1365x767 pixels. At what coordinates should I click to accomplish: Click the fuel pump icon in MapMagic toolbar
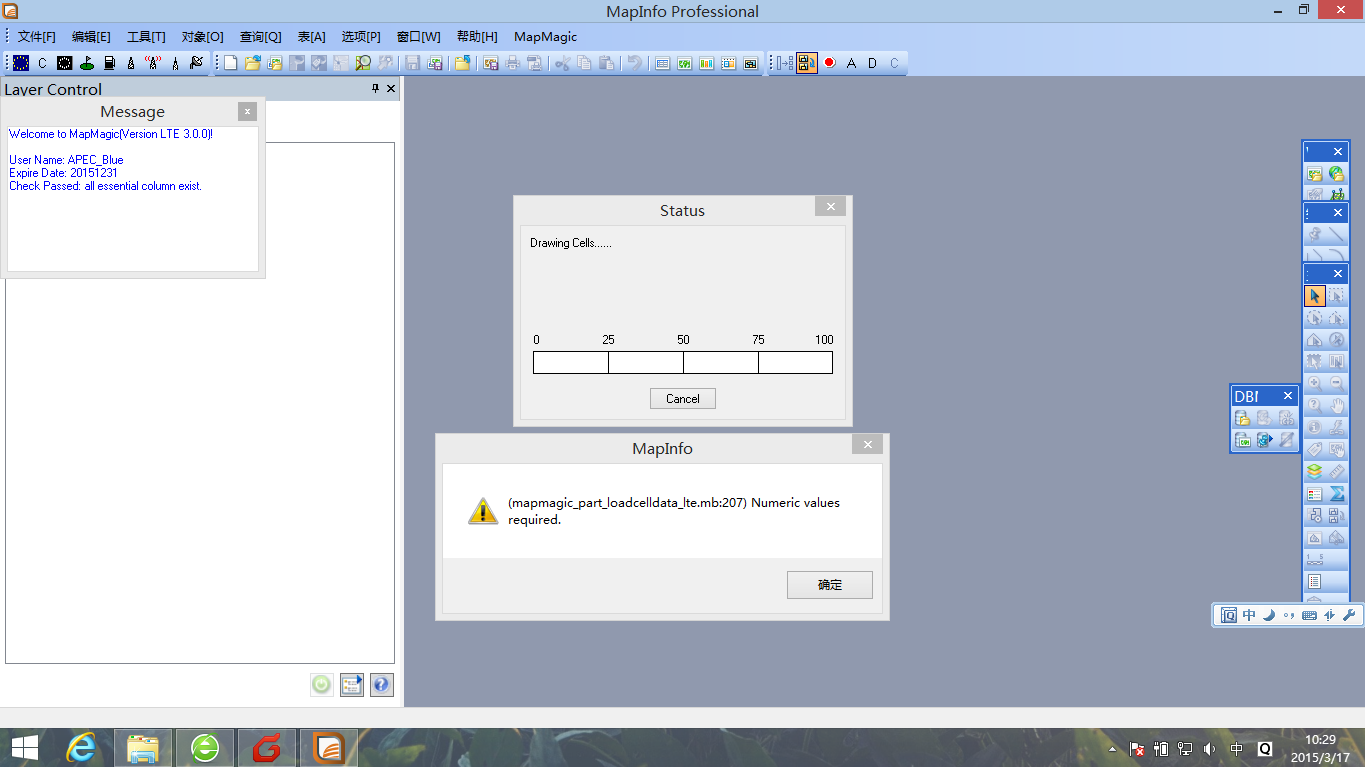coord(109,63)
